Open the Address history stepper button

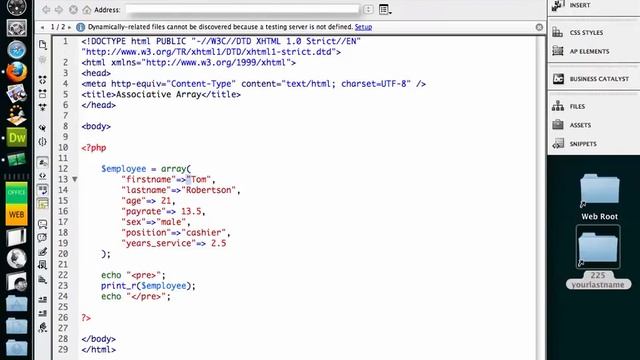[x=368, y=9]
